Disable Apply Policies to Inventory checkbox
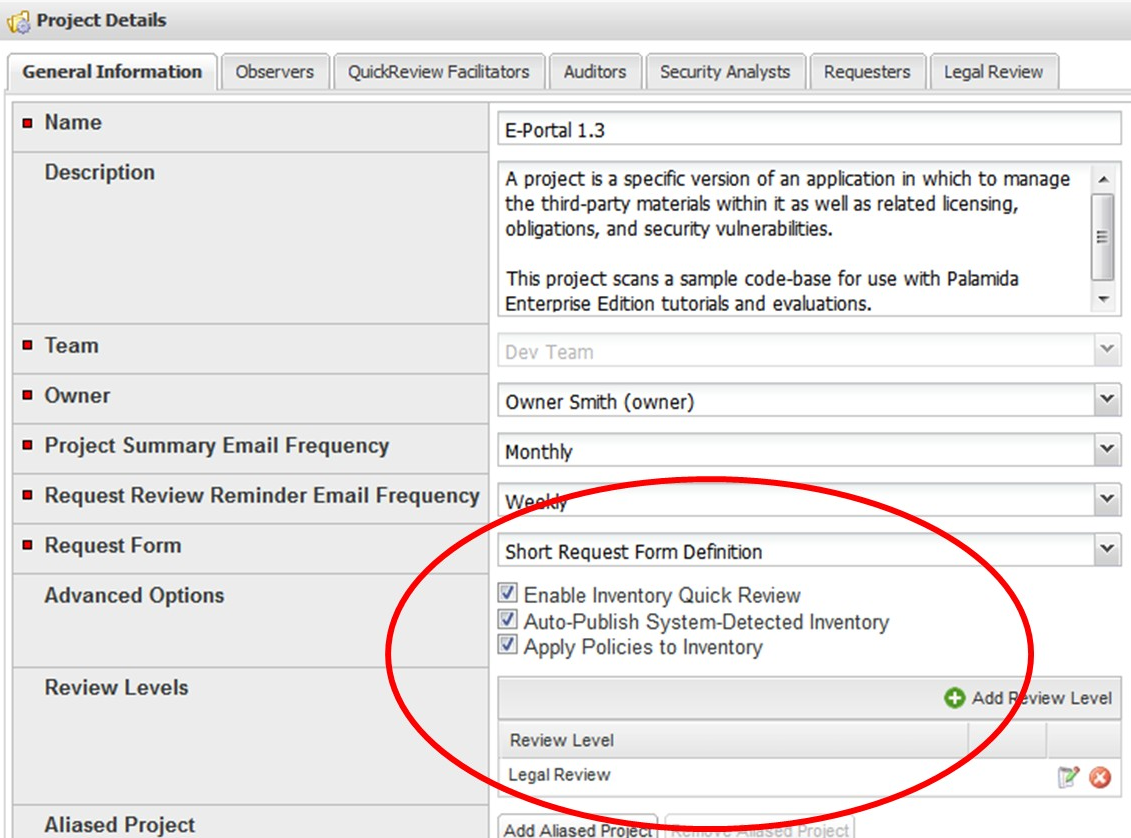 (508, 647)
